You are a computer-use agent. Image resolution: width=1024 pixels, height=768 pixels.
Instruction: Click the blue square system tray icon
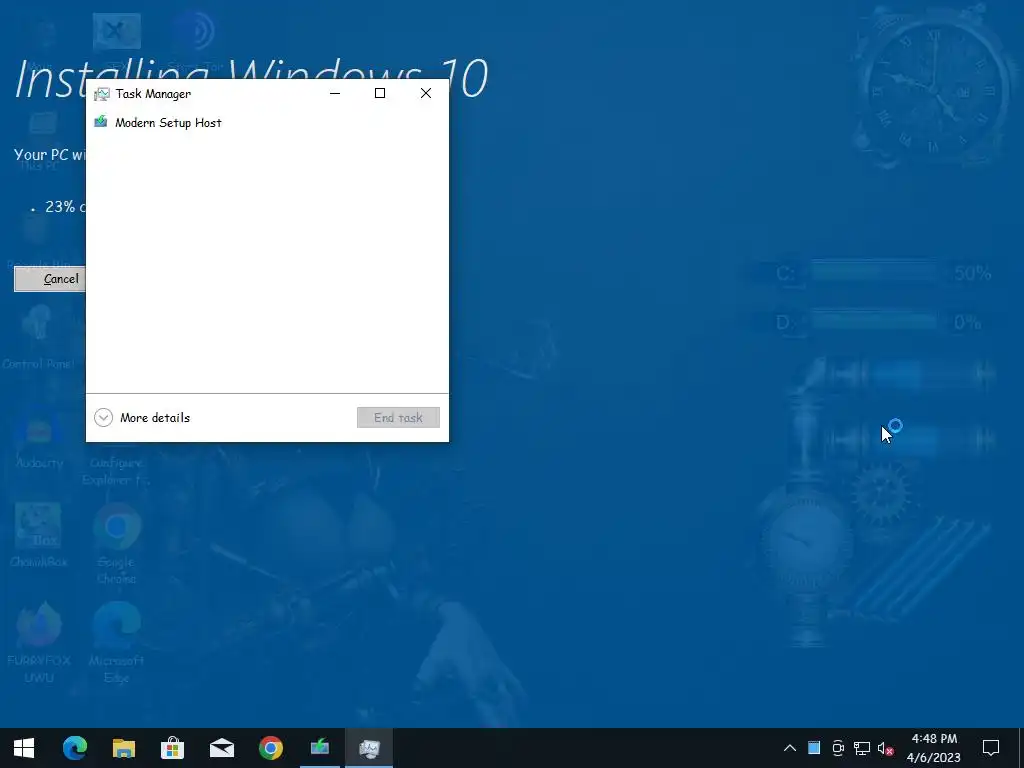tap(814, 748)
